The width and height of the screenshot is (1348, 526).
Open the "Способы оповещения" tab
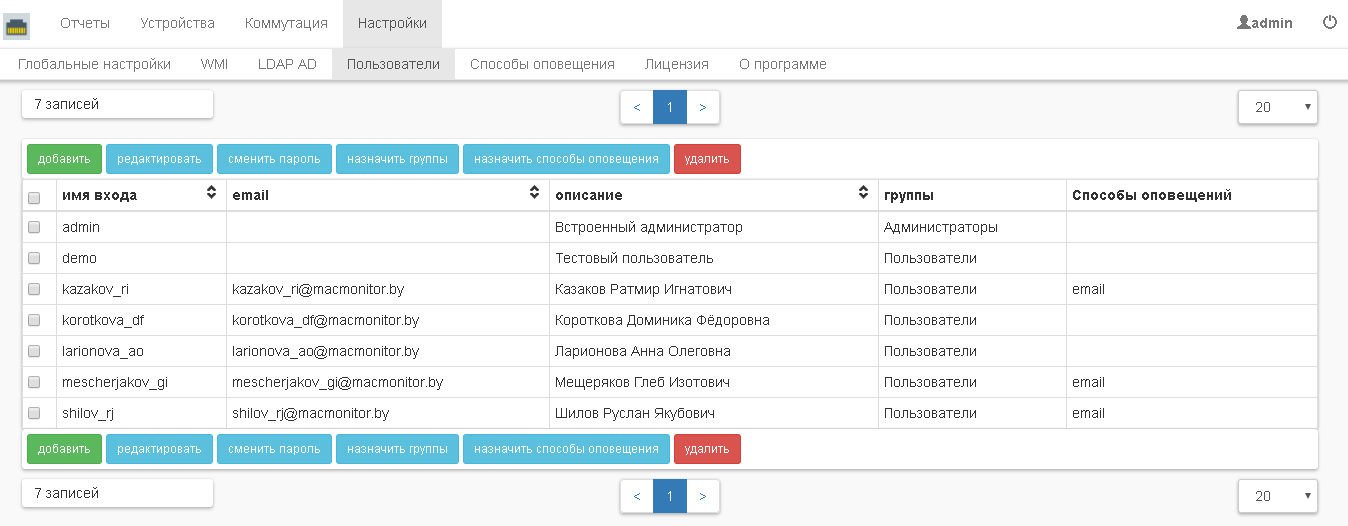[542, 64]
